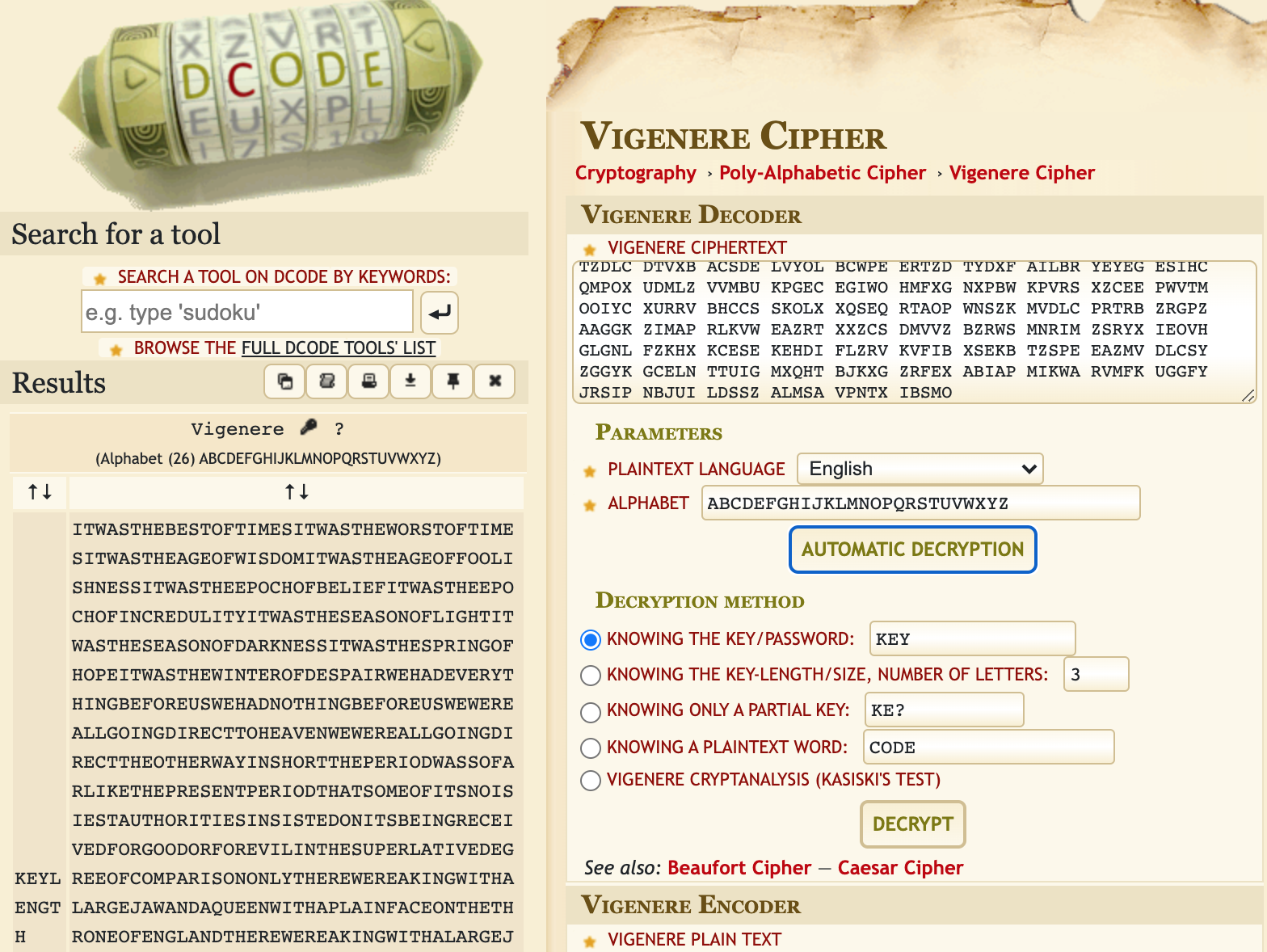Open Beaufort Cipher link
The image size is (1267, 952).
click(x=739, y=868)
